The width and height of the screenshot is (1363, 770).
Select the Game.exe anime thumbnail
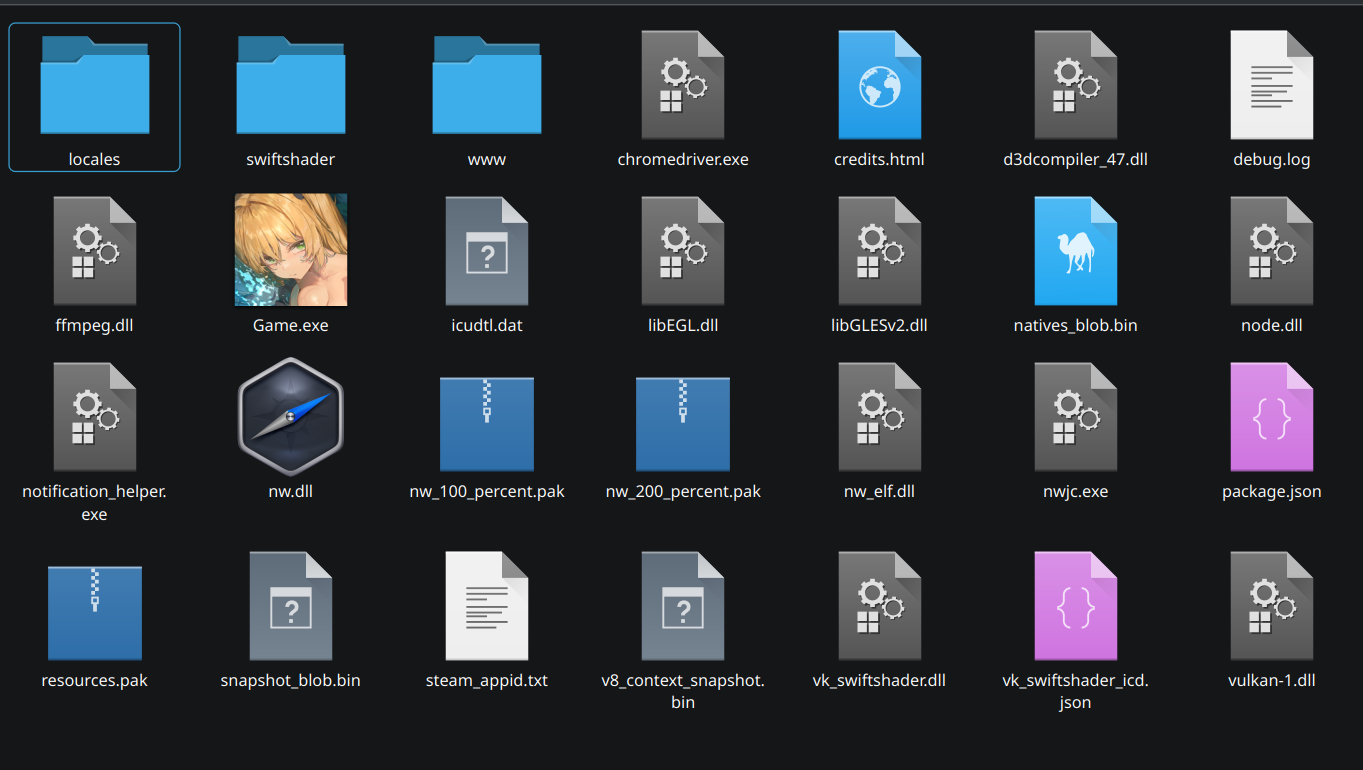coord(291,250)
